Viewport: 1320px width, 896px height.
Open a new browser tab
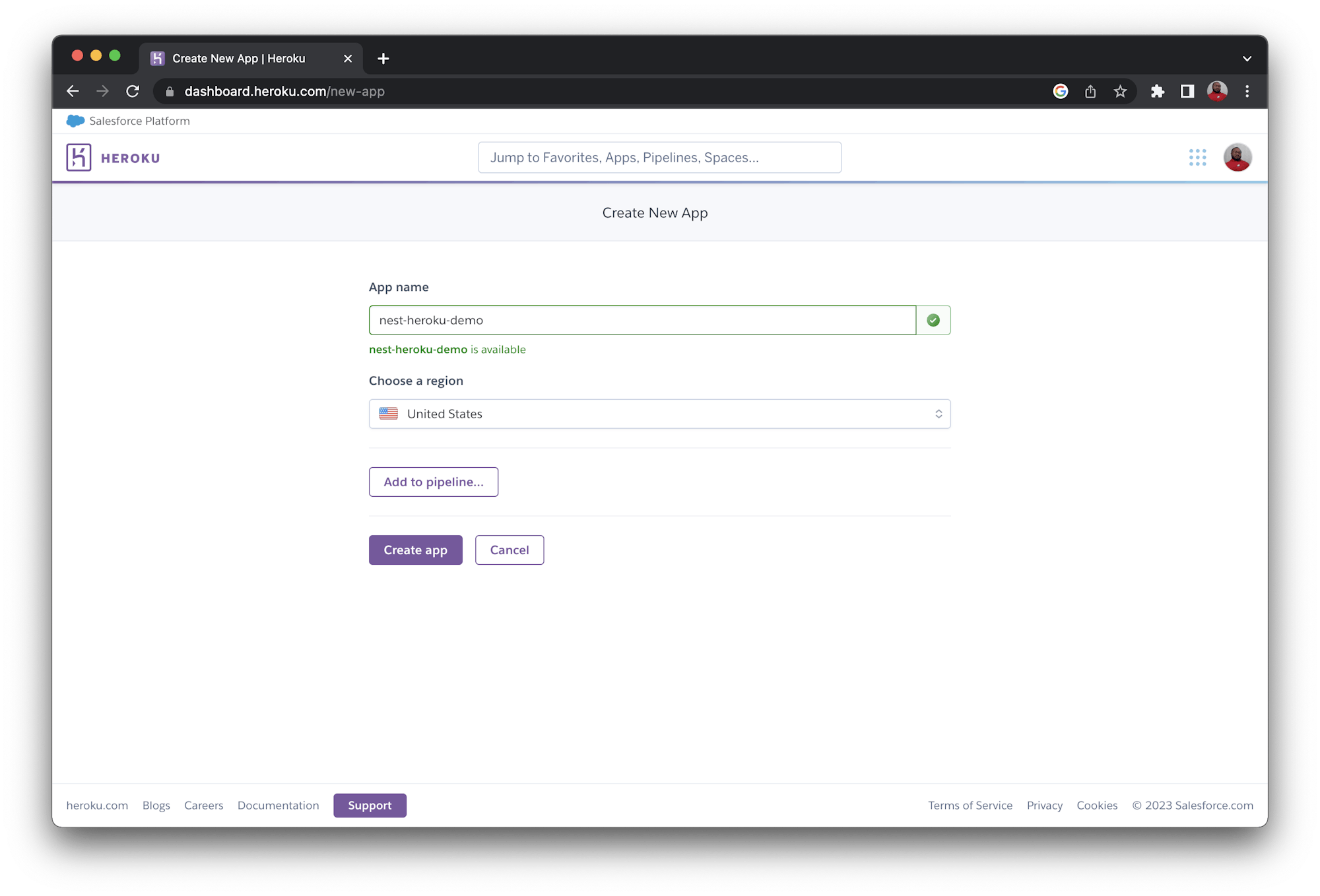click(383, 58)
